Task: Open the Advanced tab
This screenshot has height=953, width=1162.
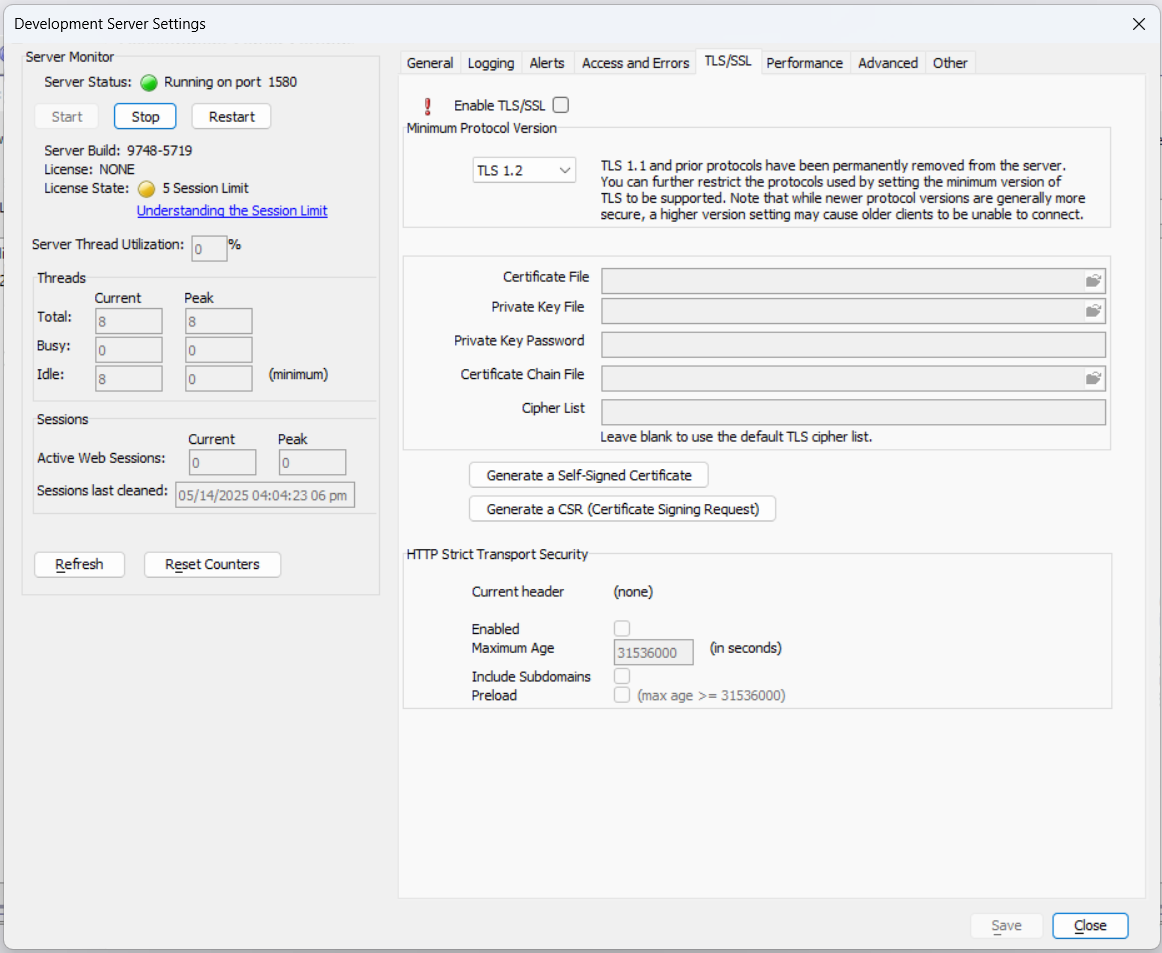Action: (888, 63)
